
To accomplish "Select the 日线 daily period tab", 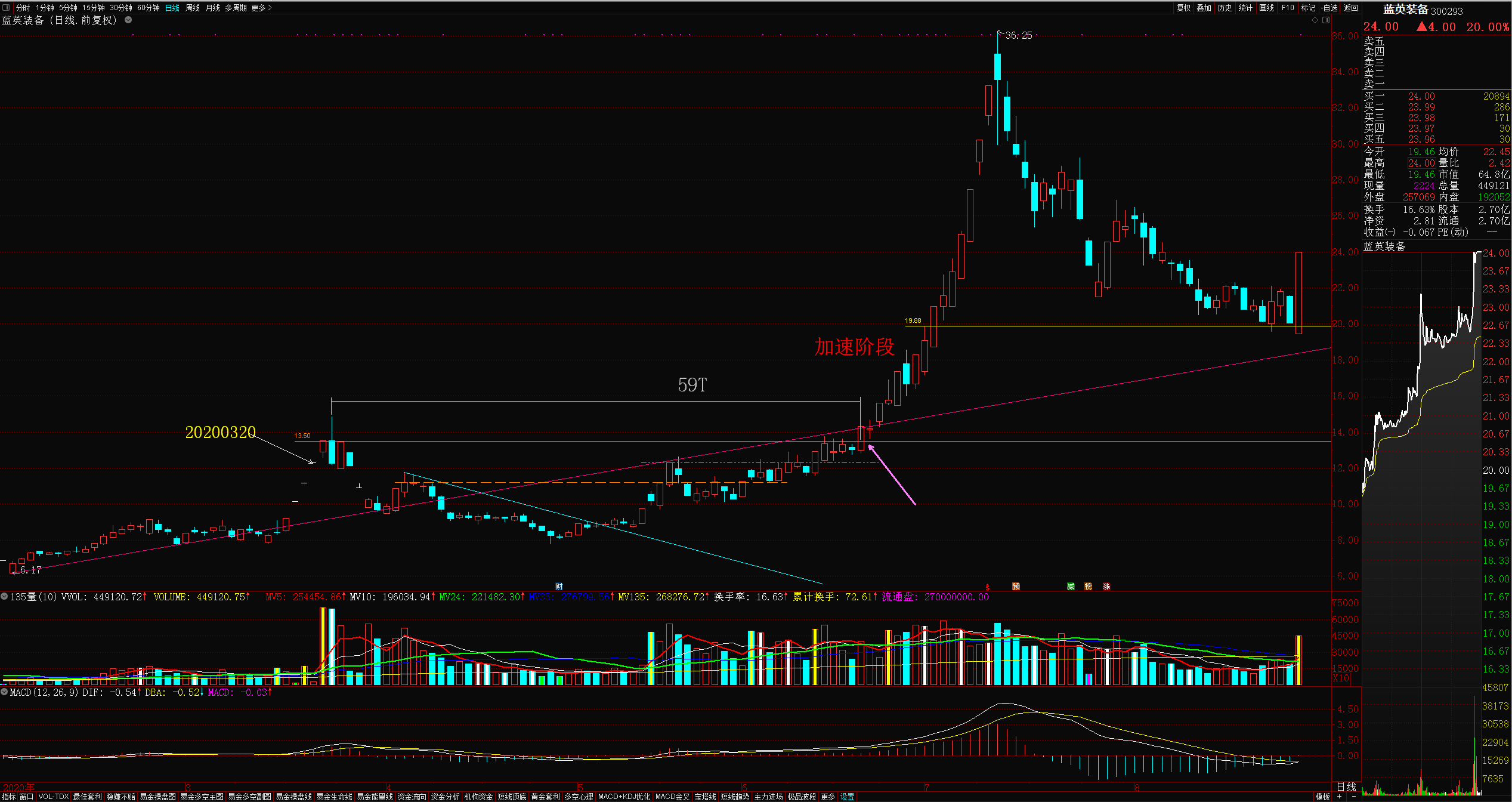I will click(x=172, y=8).
